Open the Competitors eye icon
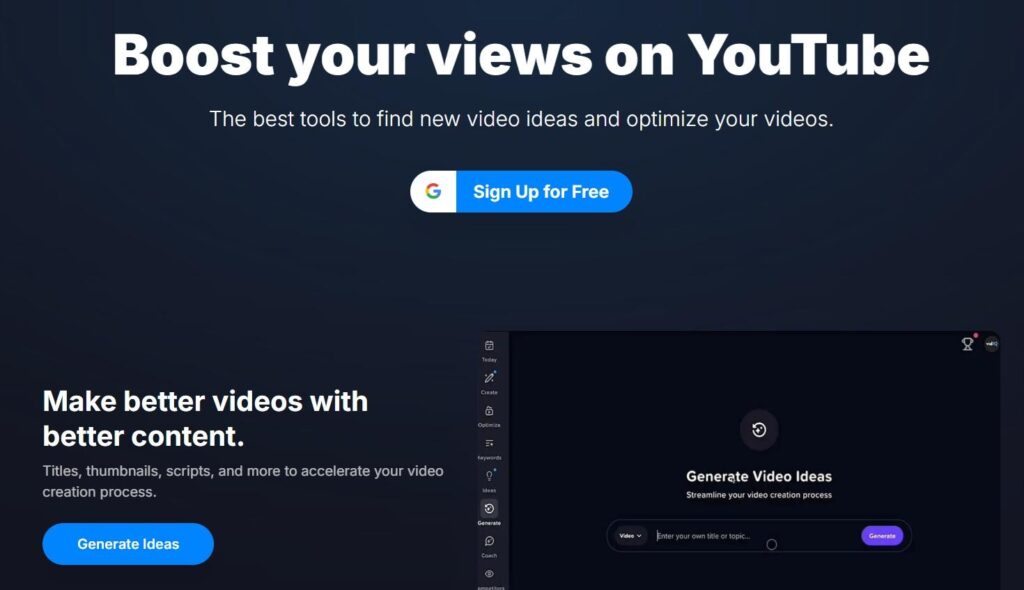1024x590 pixels. point(489,574)
